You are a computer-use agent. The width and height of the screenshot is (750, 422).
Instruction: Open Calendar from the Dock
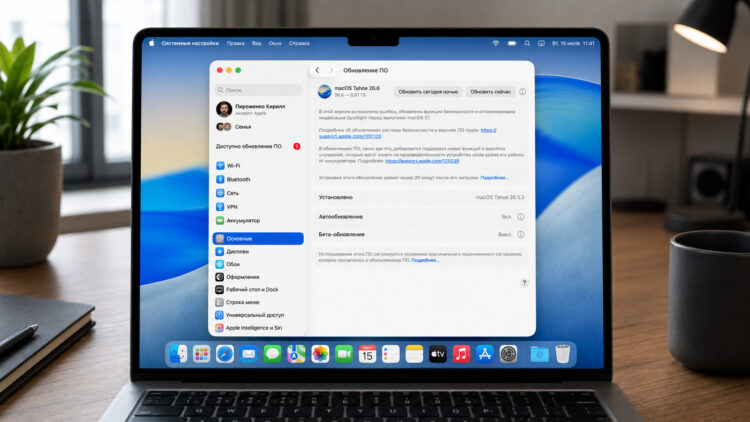coord(367,355)
